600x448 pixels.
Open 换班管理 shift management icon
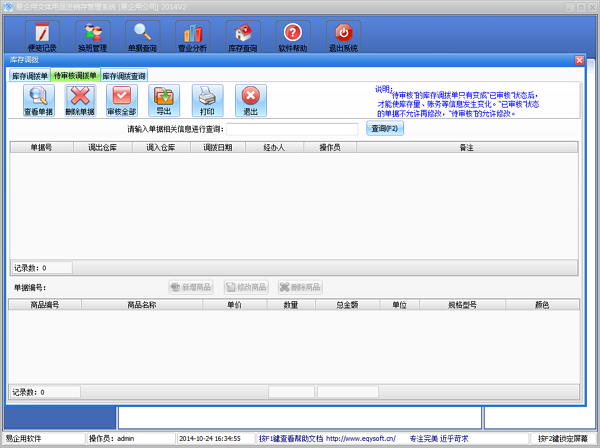tap(93, 37)
